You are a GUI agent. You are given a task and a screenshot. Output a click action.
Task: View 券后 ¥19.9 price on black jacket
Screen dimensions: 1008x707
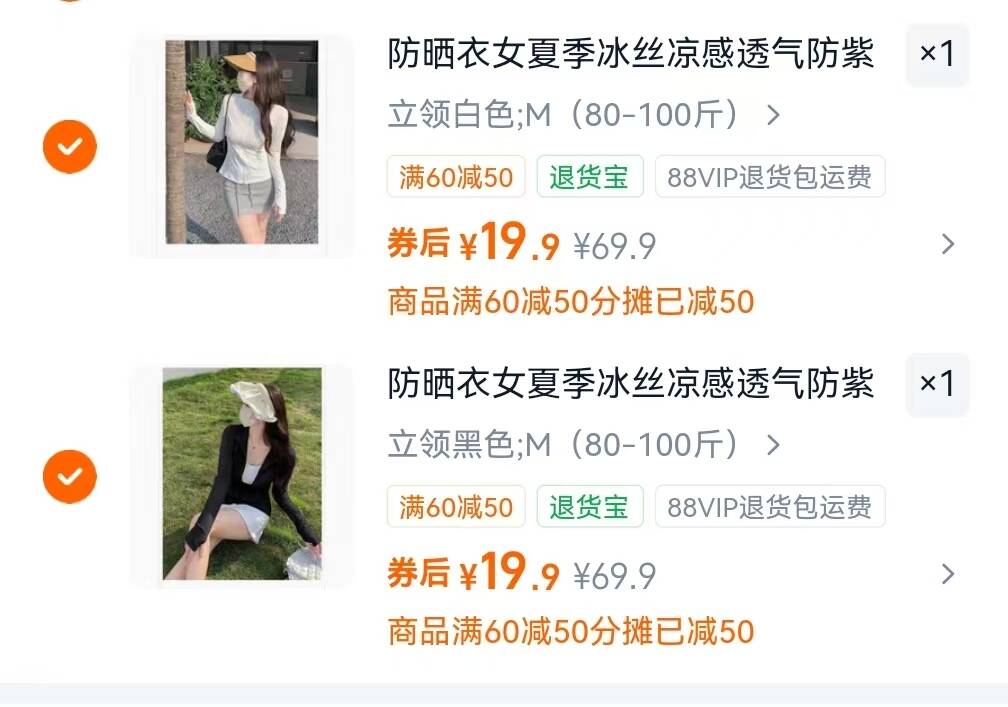(473, 572)
